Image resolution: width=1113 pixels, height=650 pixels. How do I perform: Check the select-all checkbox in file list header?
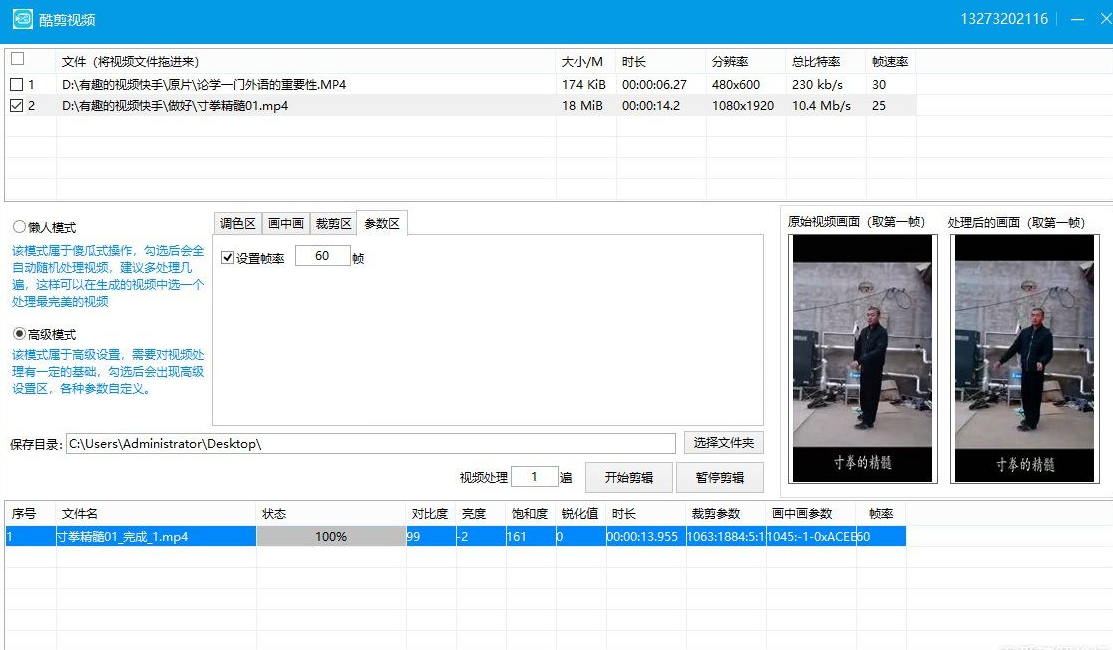click(16, 59)
